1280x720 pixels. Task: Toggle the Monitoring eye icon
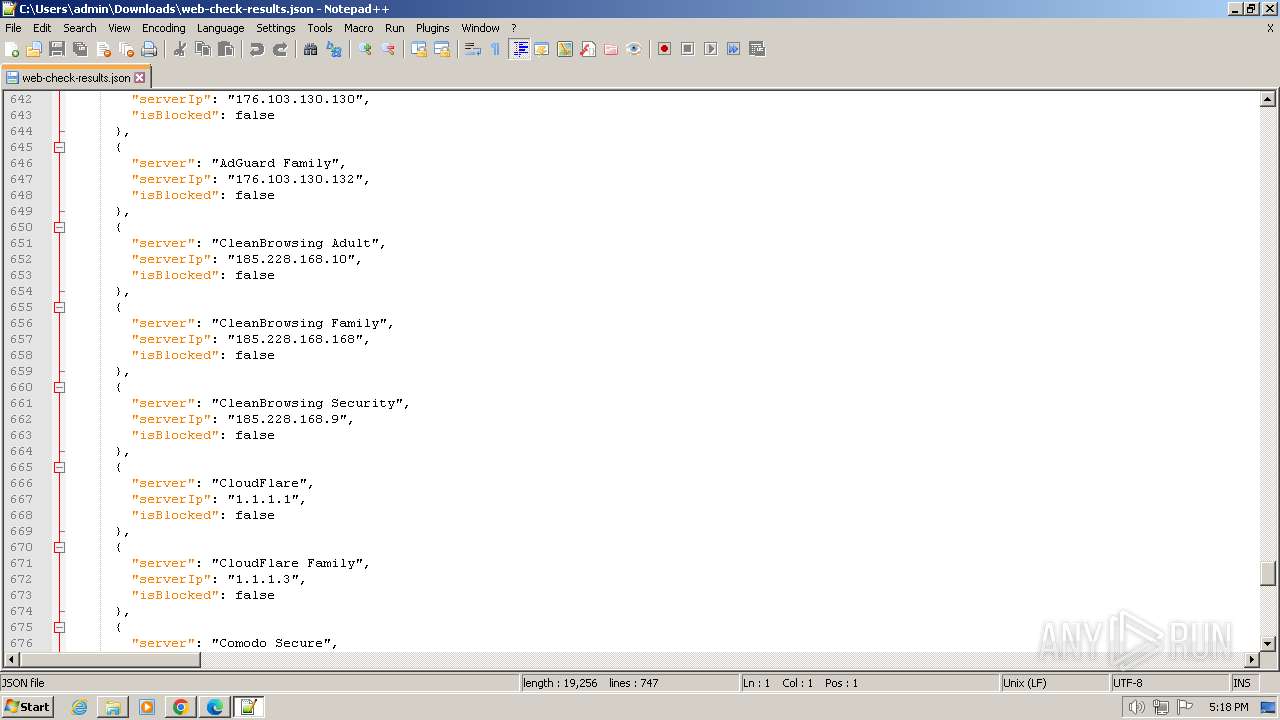point(634,49)
